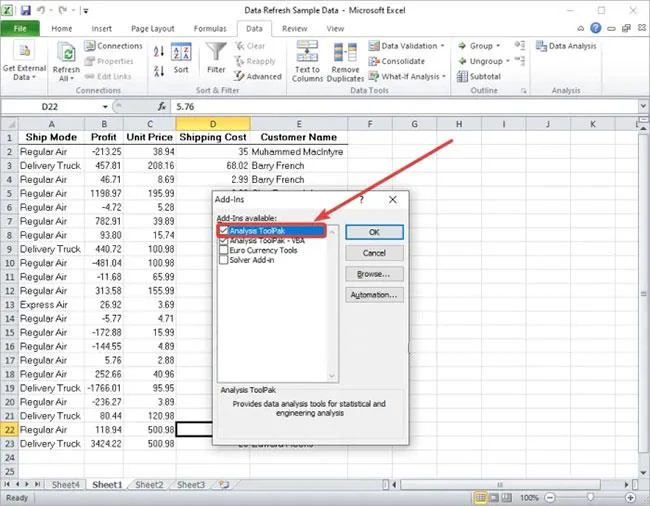This screenshot has width=650, height=506.
Task: Open Consolidate tool
Action: coord(397,61)
